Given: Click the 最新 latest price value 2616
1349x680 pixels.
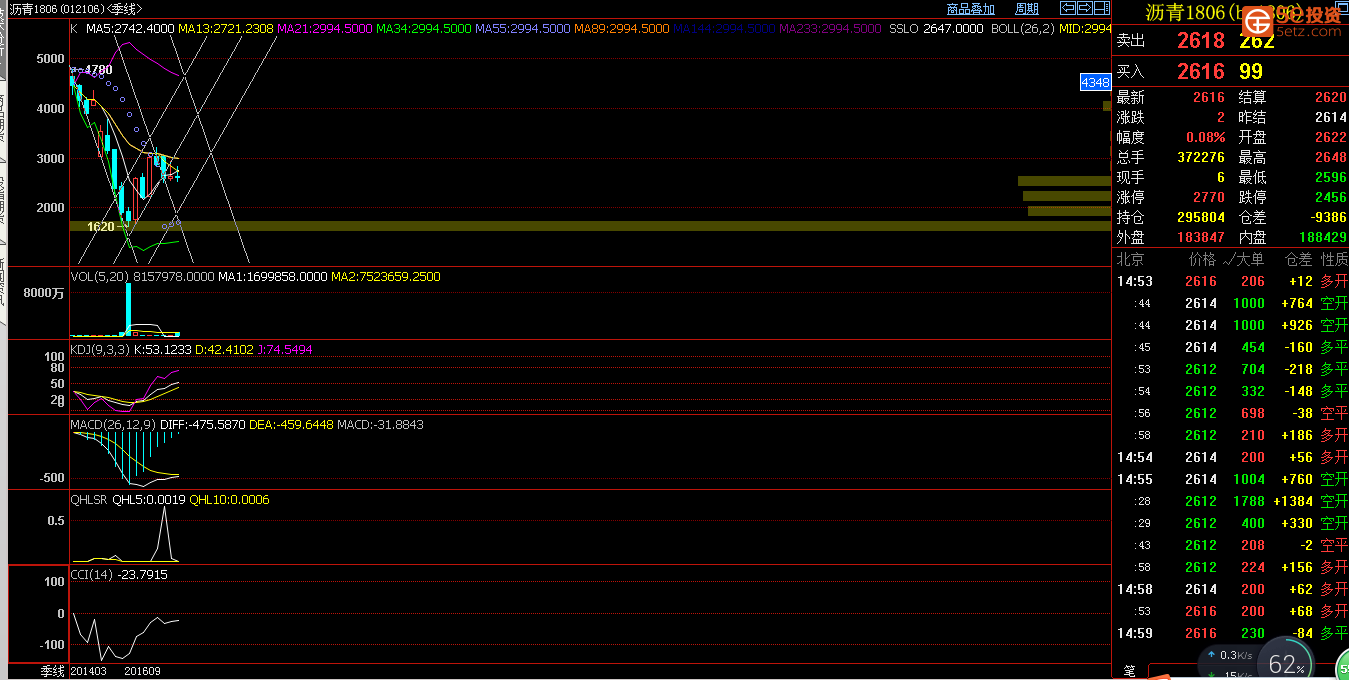Looking at the screenshot, I should pos(1208,97).
